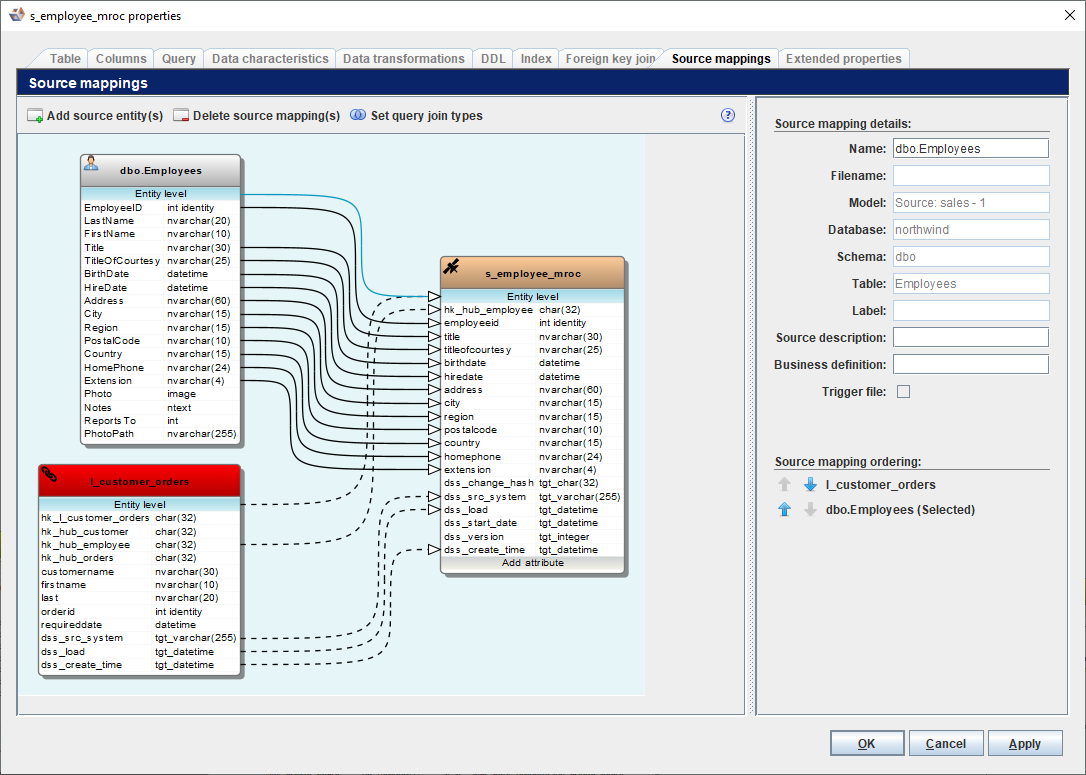The height and width of the screenshot is (775, 1086).
Task: Click the Apply button
Action: [1025, 744]
